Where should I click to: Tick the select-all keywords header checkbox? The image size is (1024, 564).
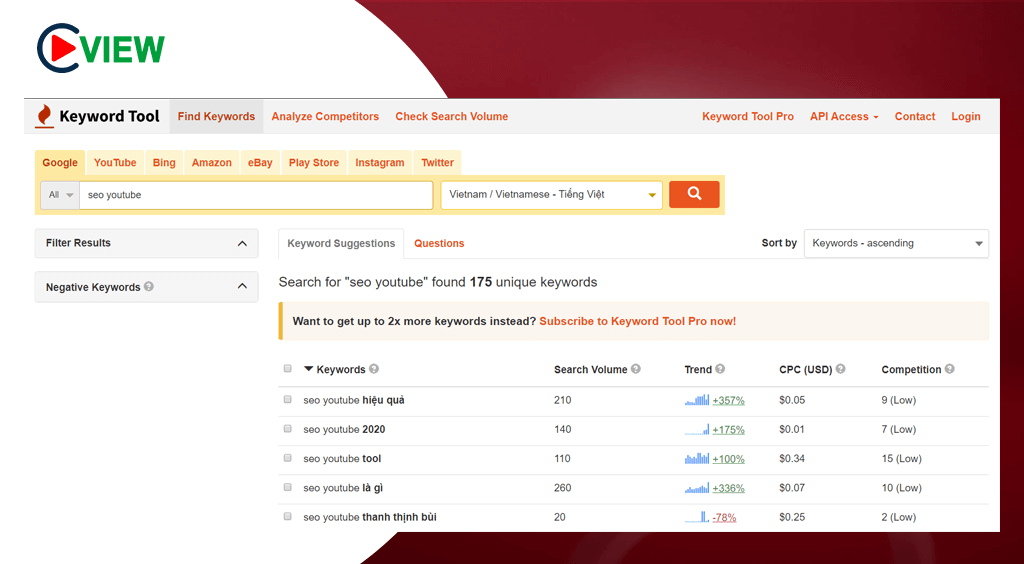click(x=287, y=369)
